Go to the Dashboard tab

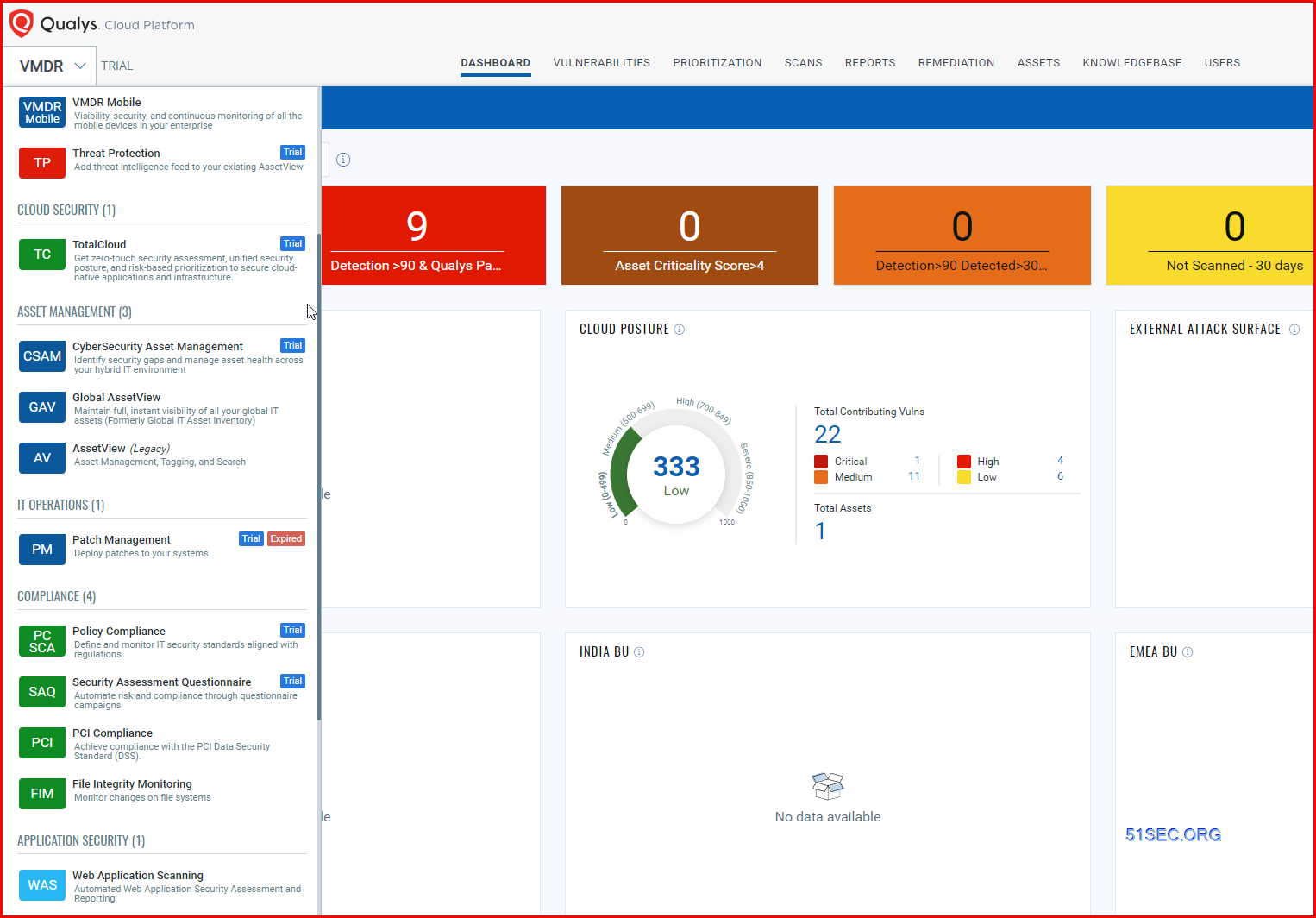pos(496,63)
